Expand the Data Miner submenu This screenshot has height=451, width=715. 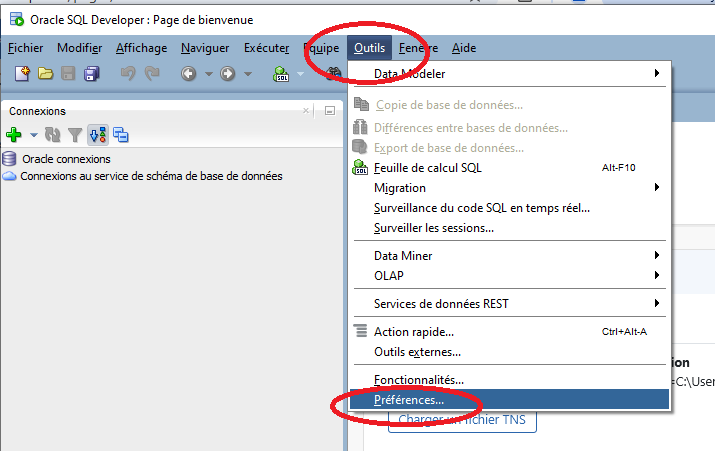pyautogui.click(x=657, y=255)
